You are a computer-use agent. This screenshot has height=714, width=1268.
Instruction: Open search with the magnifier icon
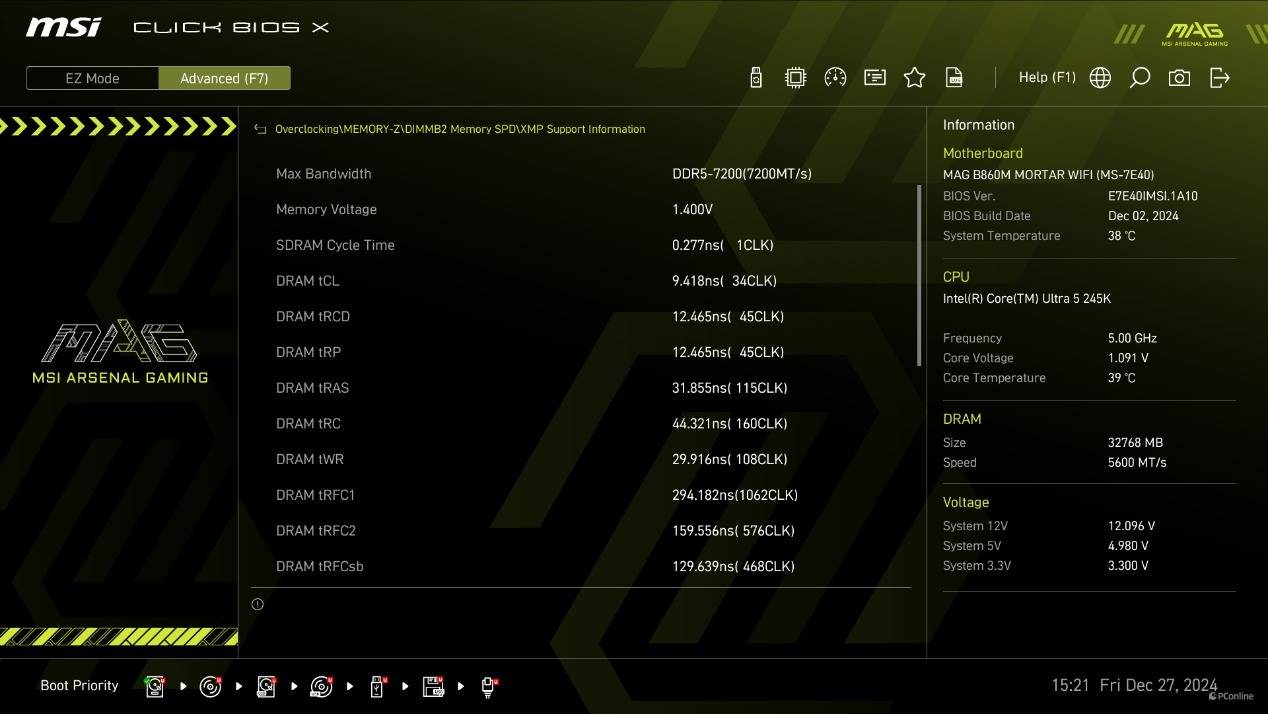pyautogui.click(x=1139, y=78)
